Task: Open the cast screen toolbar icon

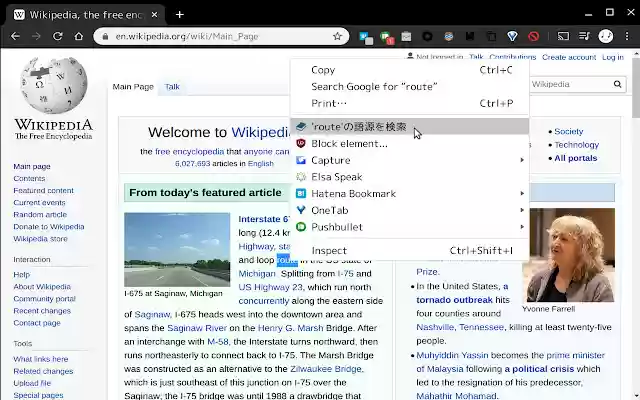Action: 563,36
